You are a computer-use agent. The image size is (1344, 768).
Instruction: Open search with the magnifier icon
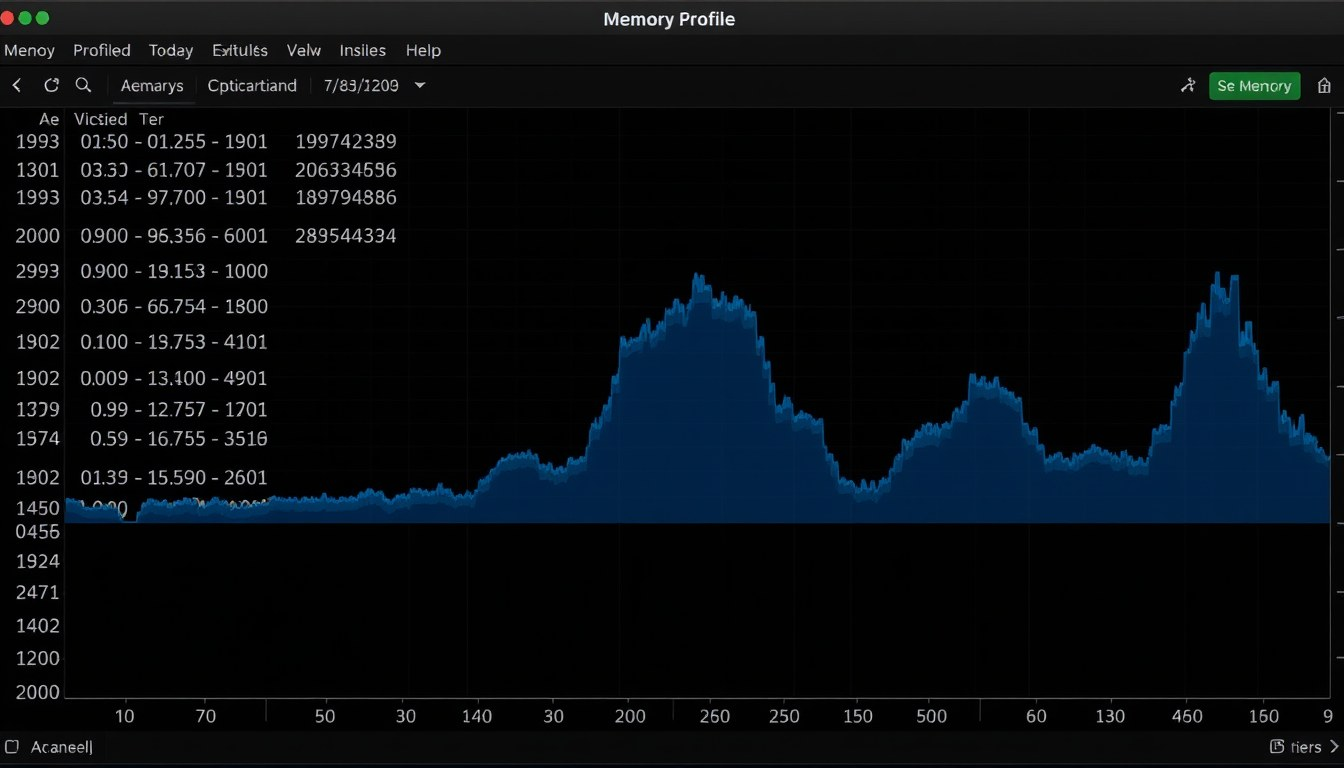84,86
